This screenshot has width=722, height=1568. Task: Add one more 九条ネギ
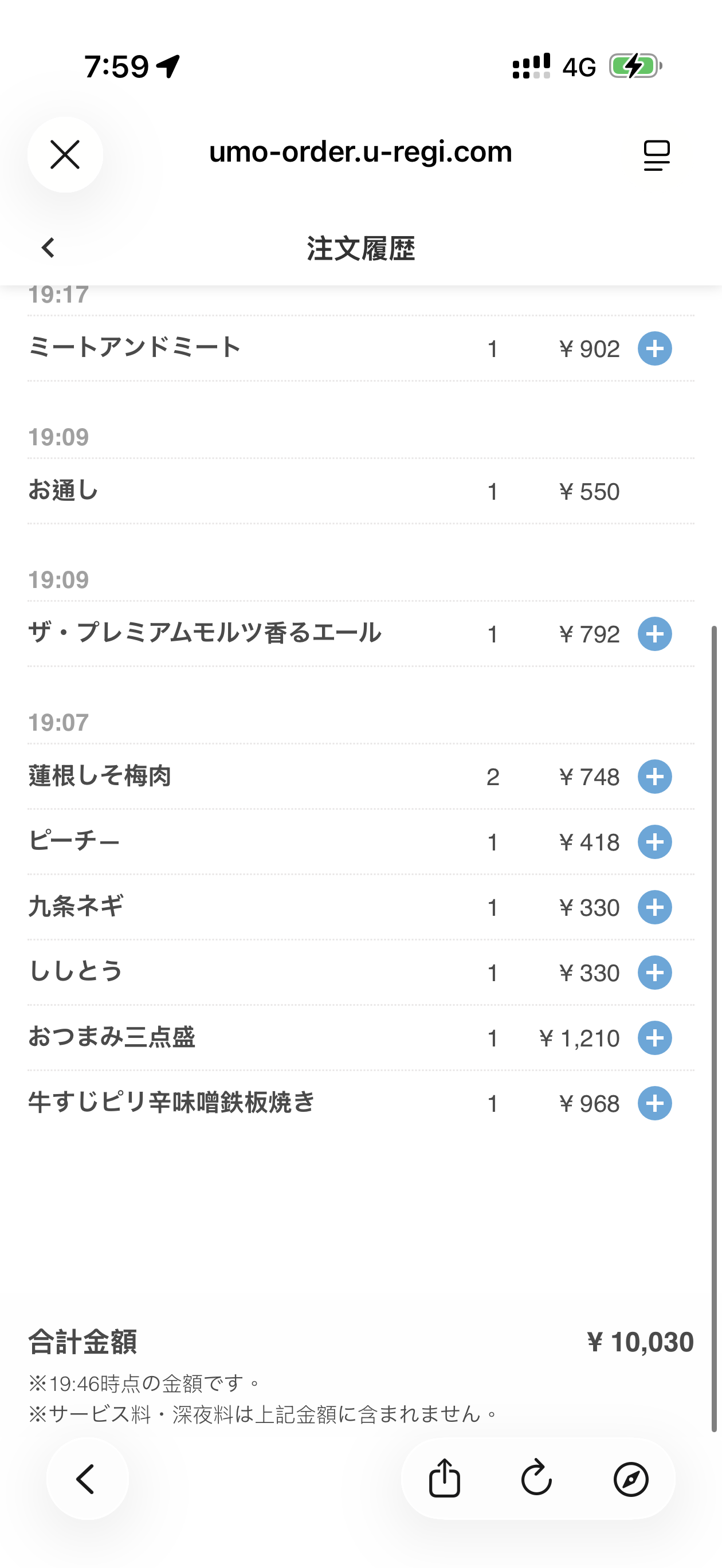click(654, 908)
